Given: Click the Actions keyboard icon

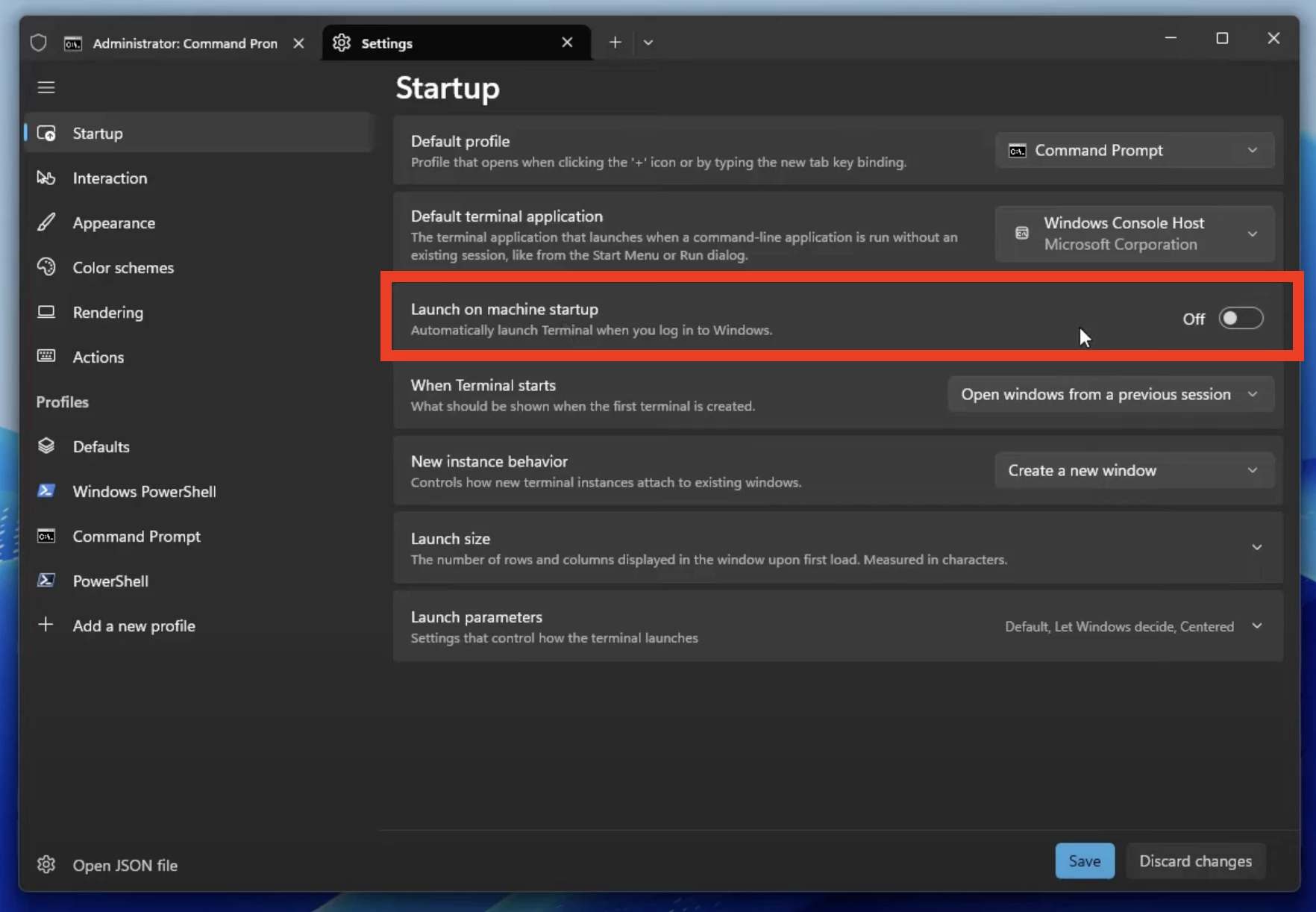Looking at the screenshot, I should click(x=46, y=356).
